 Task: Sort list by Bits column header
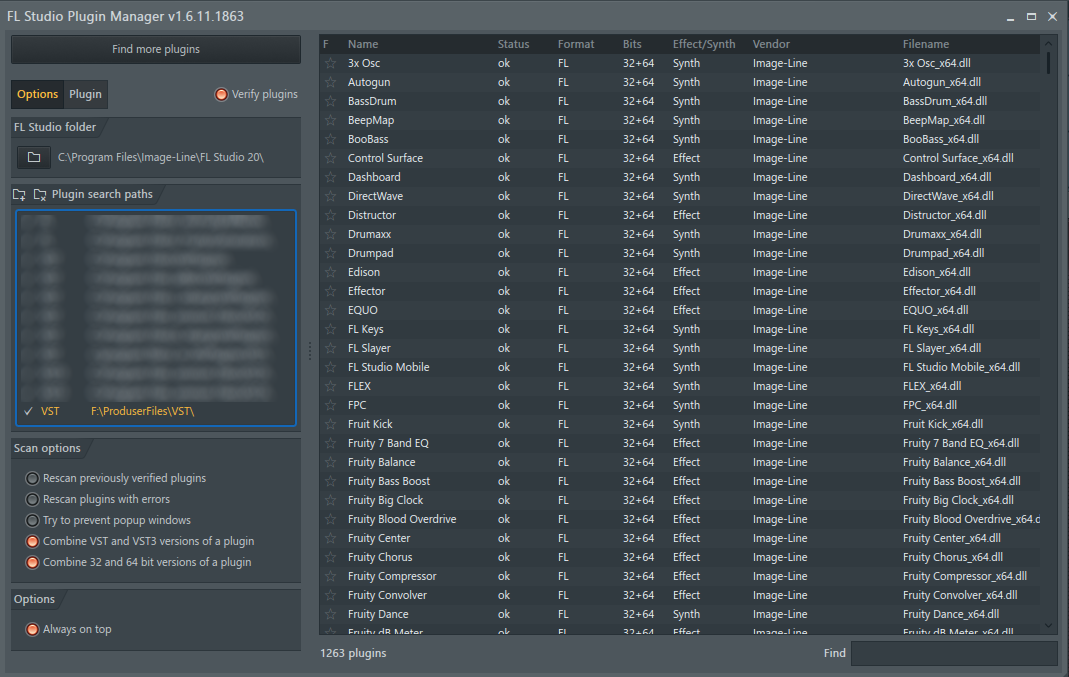[x=632, y=44]
